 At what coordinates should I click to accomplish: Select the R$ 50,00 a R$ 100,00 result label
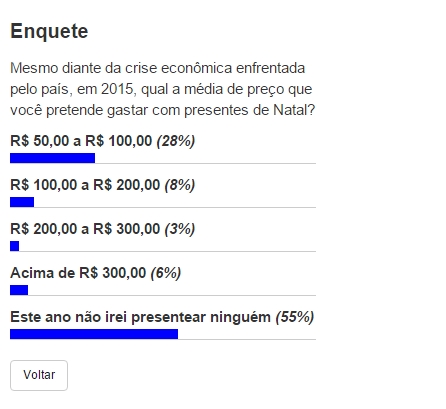coord(81,141)
